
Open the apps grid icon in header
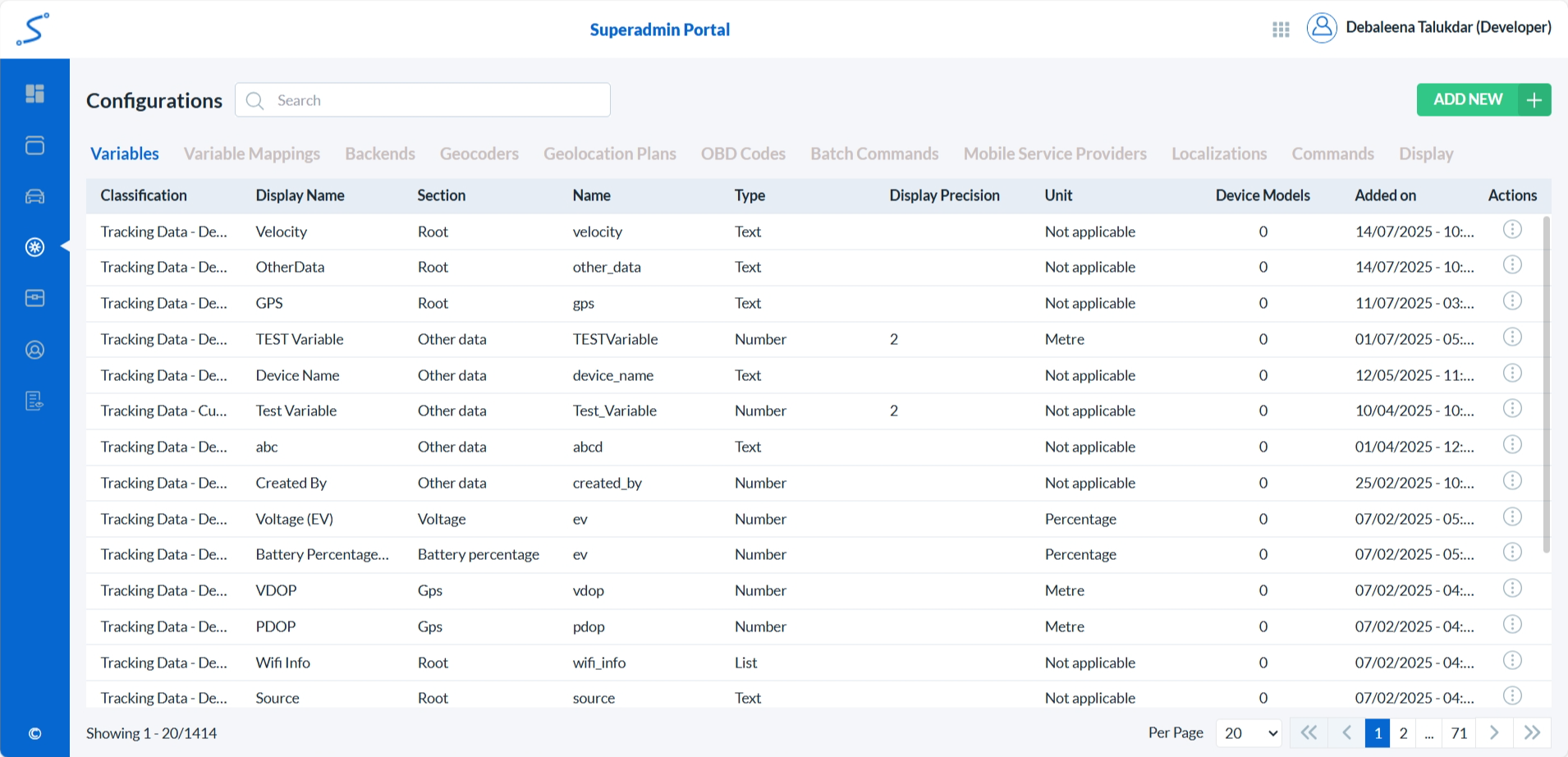pyautogui.click(x=1281, y=30)
